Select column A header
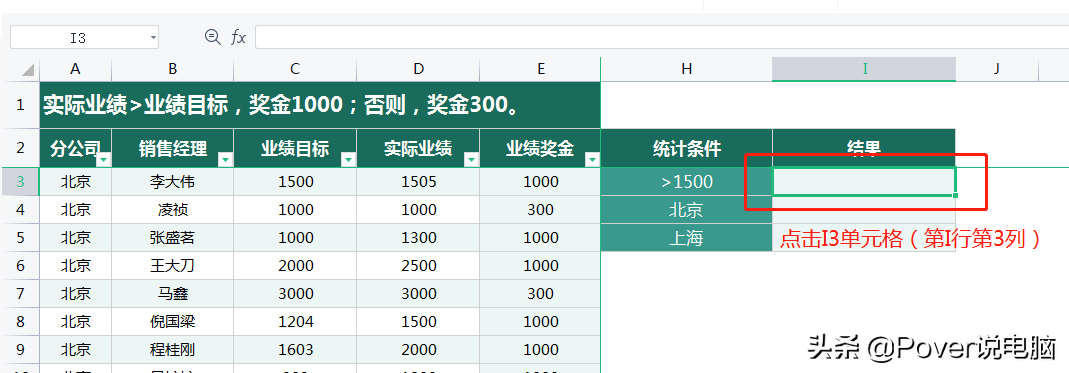 pos(76,69)
